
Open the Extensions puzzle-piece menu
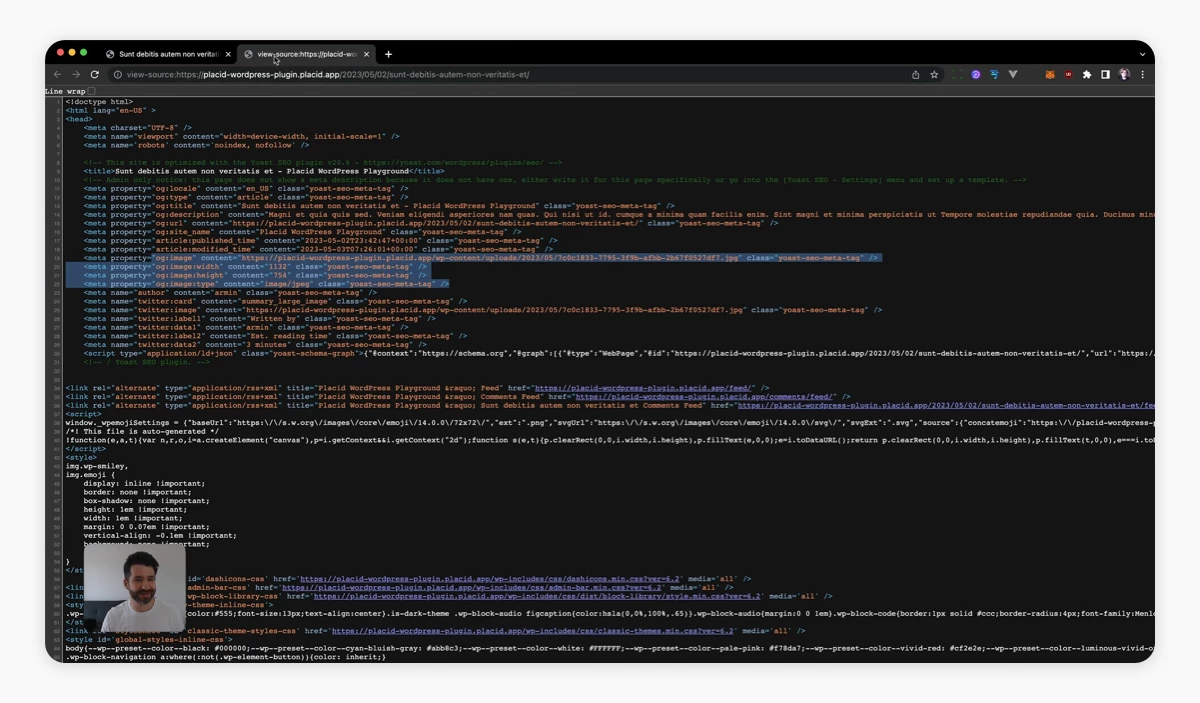click(x=1087, y=75)
